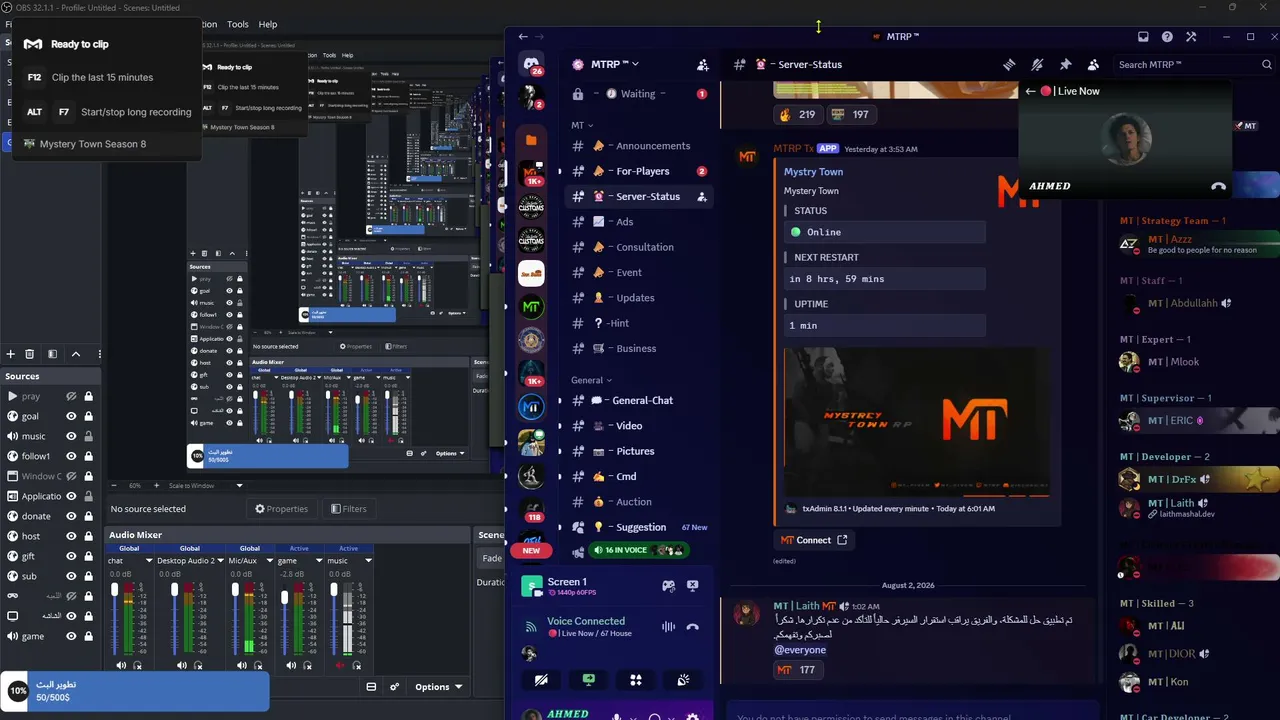Open the Audio Mixer Options dropdown
The width and height of the screenshot is (1280, 720).
439,687
